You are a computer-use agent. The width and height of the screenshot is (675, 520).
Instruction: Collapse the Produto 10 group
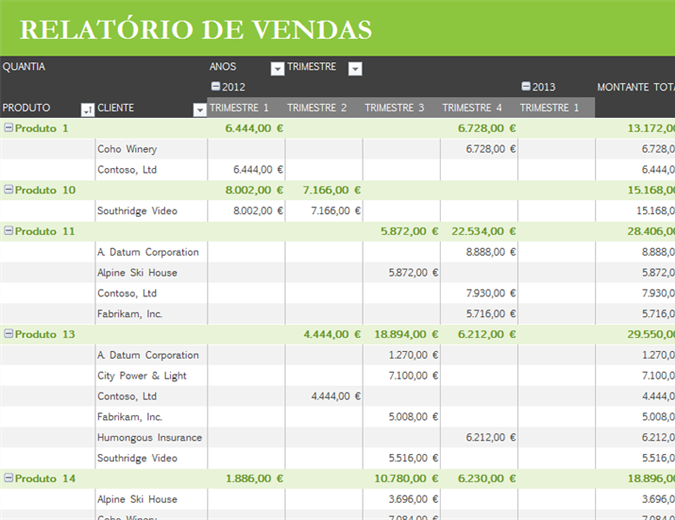point(9,189)
